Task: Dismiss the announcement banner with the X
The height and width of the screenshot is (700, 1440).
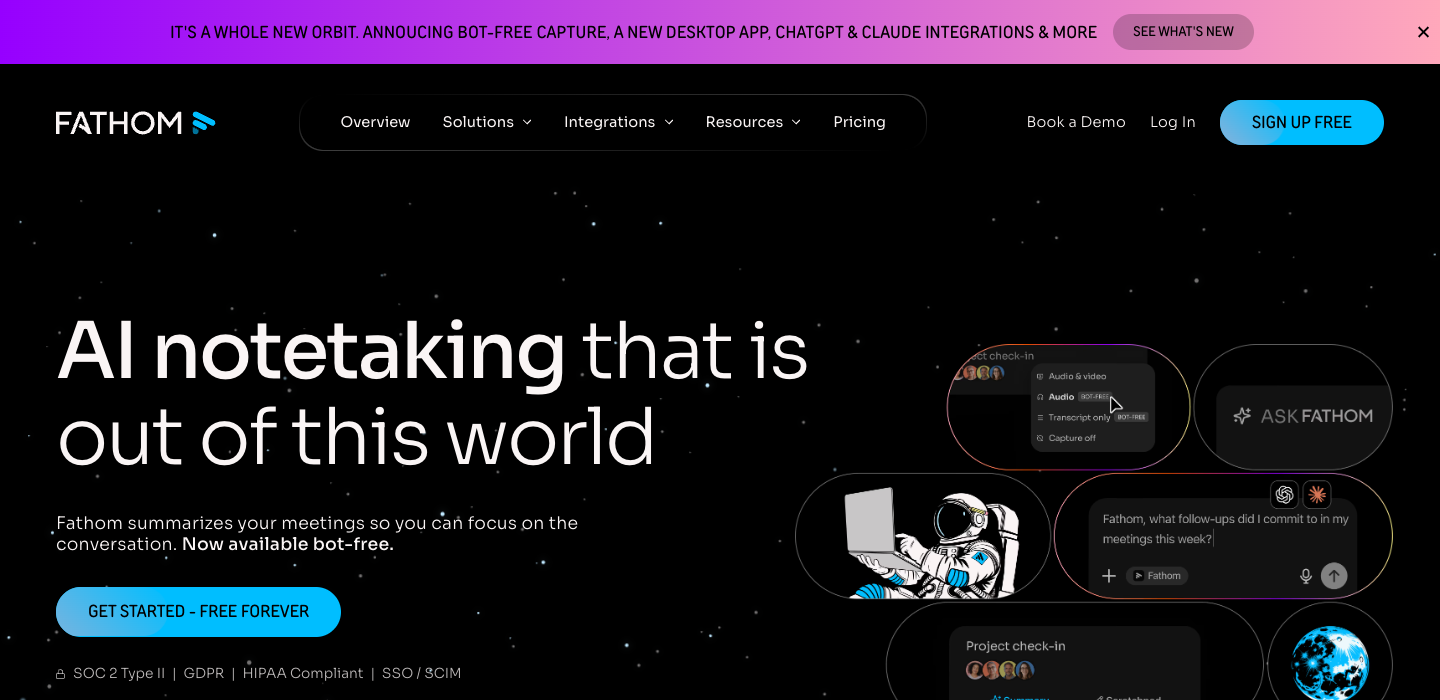Action: (1423, 32)
